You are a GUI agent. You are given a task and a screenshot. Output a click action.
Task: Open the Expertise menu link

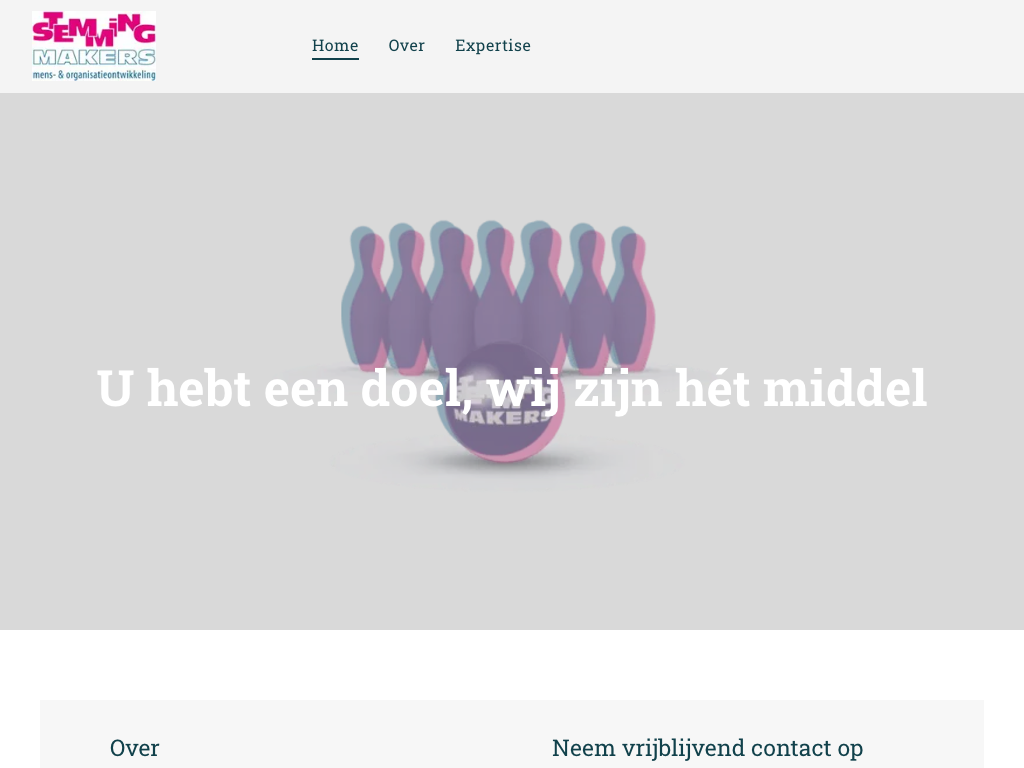(x=493, y=46)
